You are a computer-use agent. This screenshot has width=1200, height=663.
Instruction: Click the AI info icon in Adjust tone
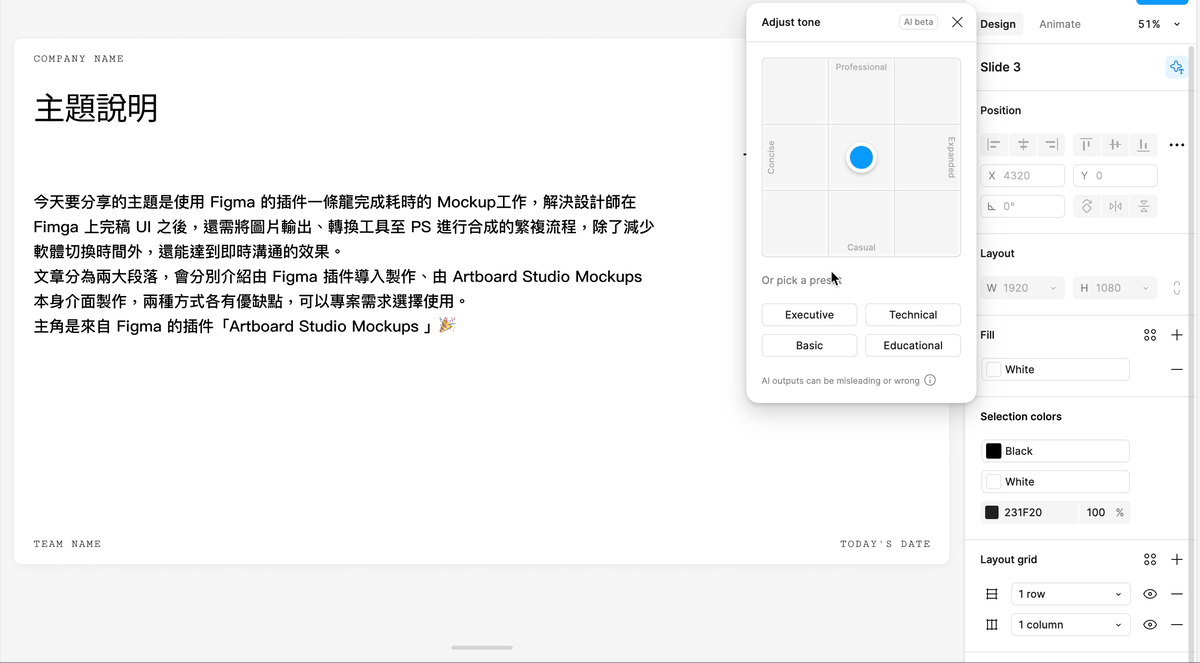930,380
